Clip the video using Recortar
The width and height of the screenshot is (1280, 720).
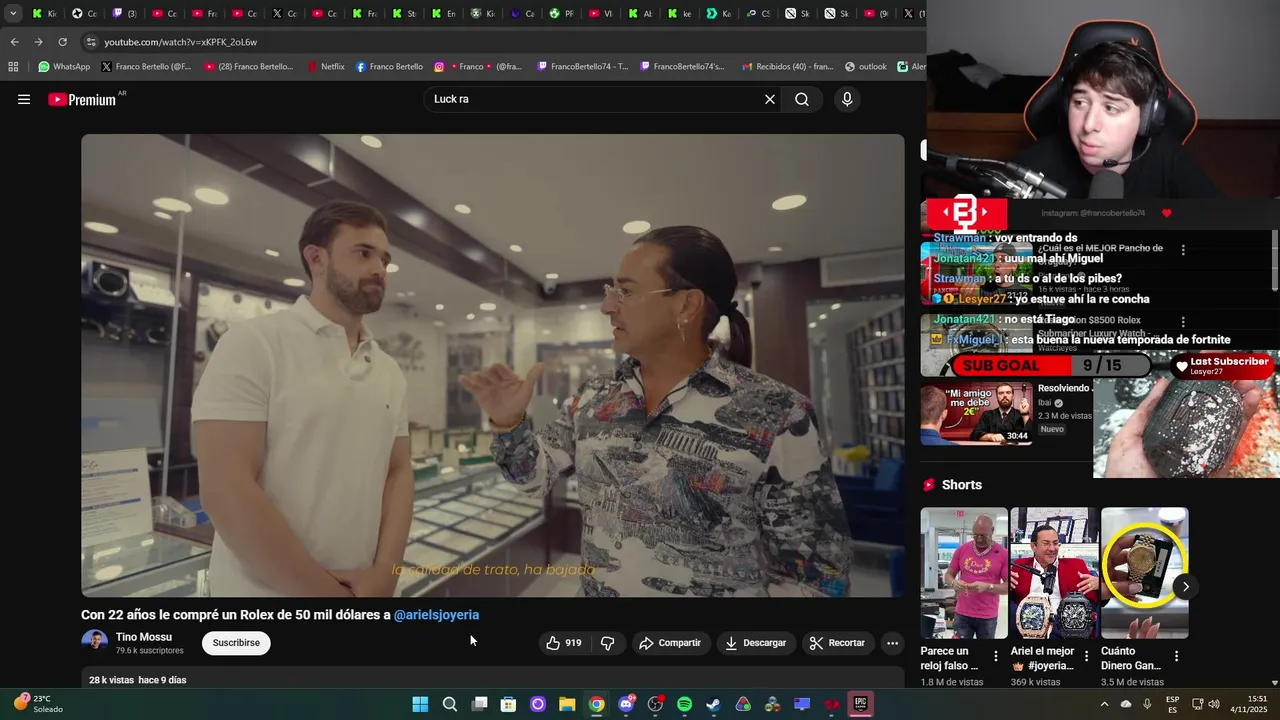click(x=838, y=643)
